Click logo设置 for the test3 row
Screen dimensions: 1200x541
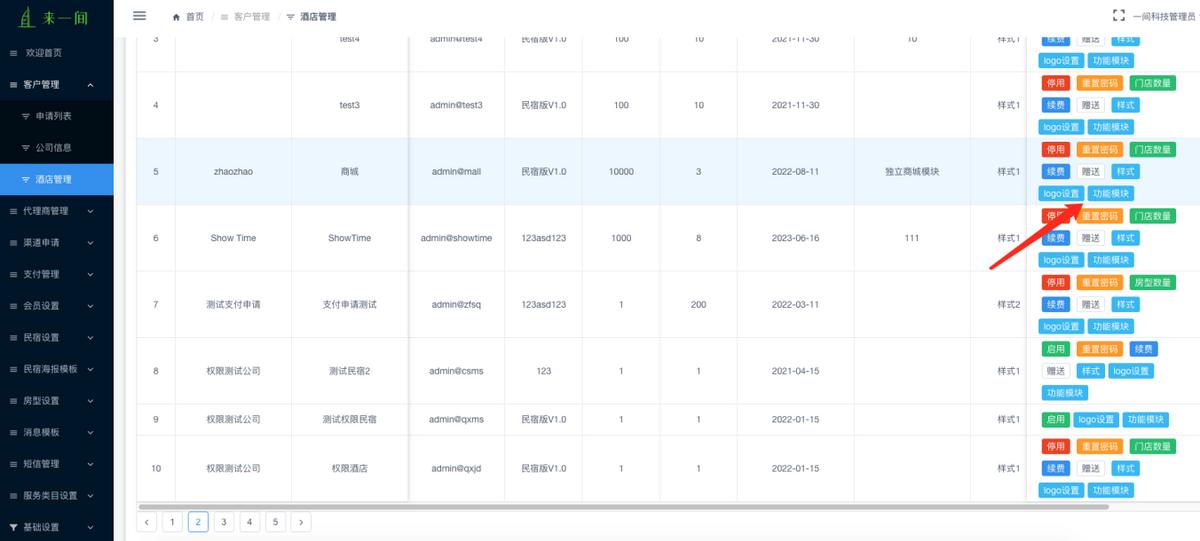coord(1061,127)
